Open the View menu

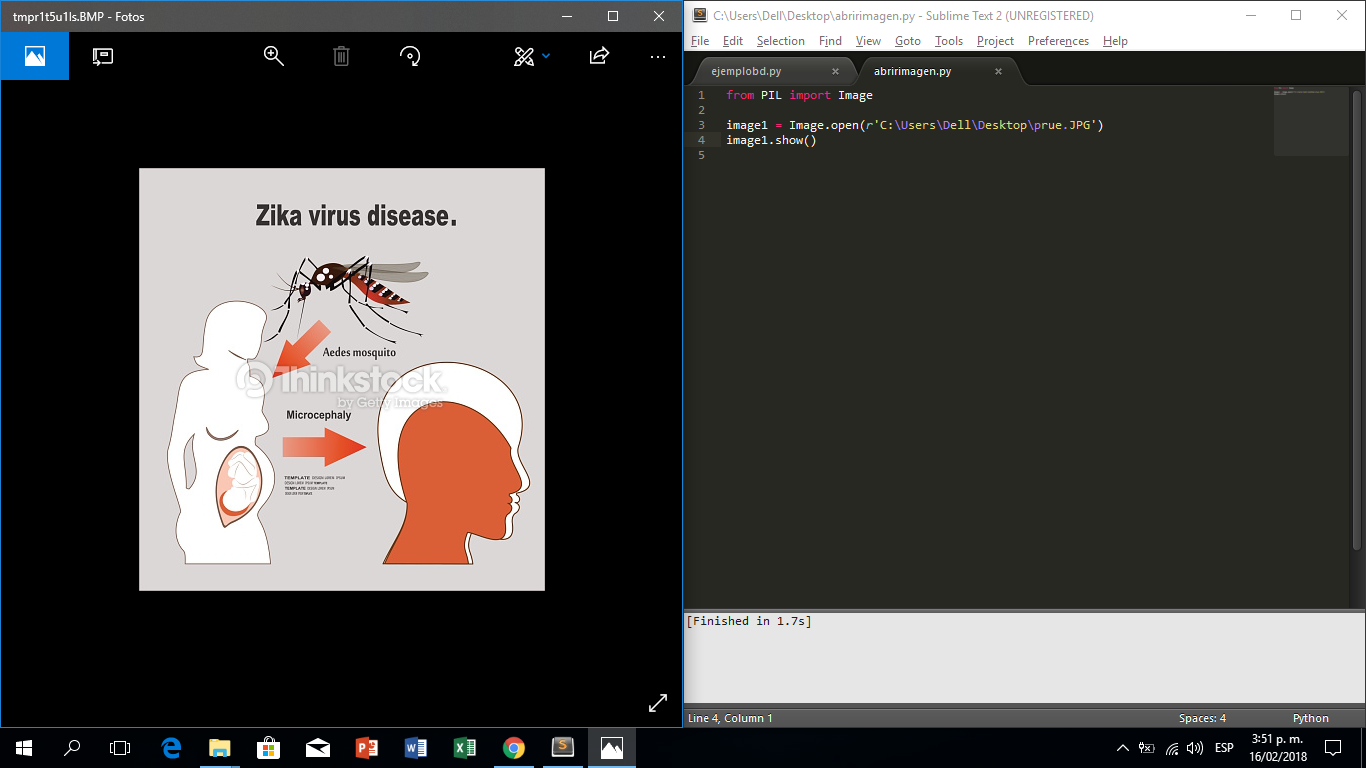868,41
